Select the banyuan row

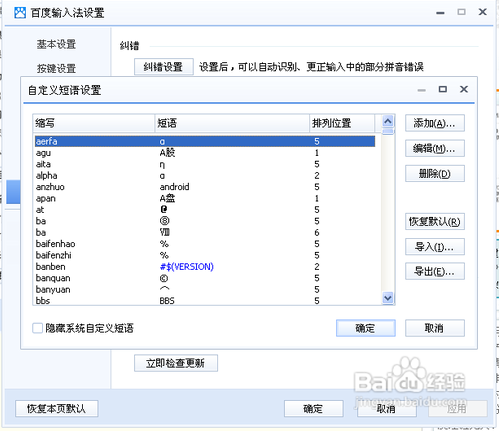(x=205, y=289)
